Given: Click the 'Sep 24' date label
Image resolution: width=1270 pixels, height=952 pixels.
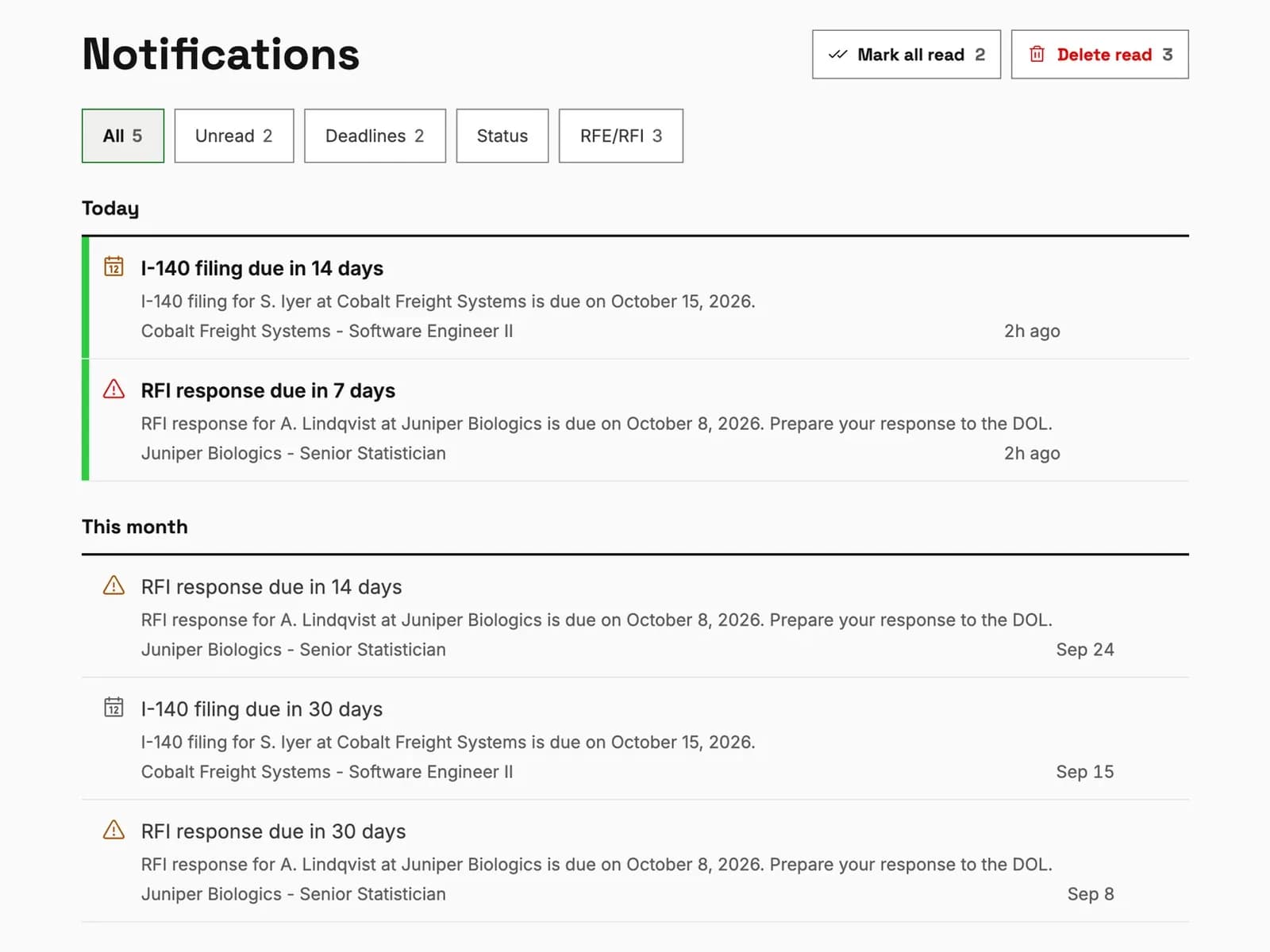Looking at the screenshot, I should [1085, 650].
